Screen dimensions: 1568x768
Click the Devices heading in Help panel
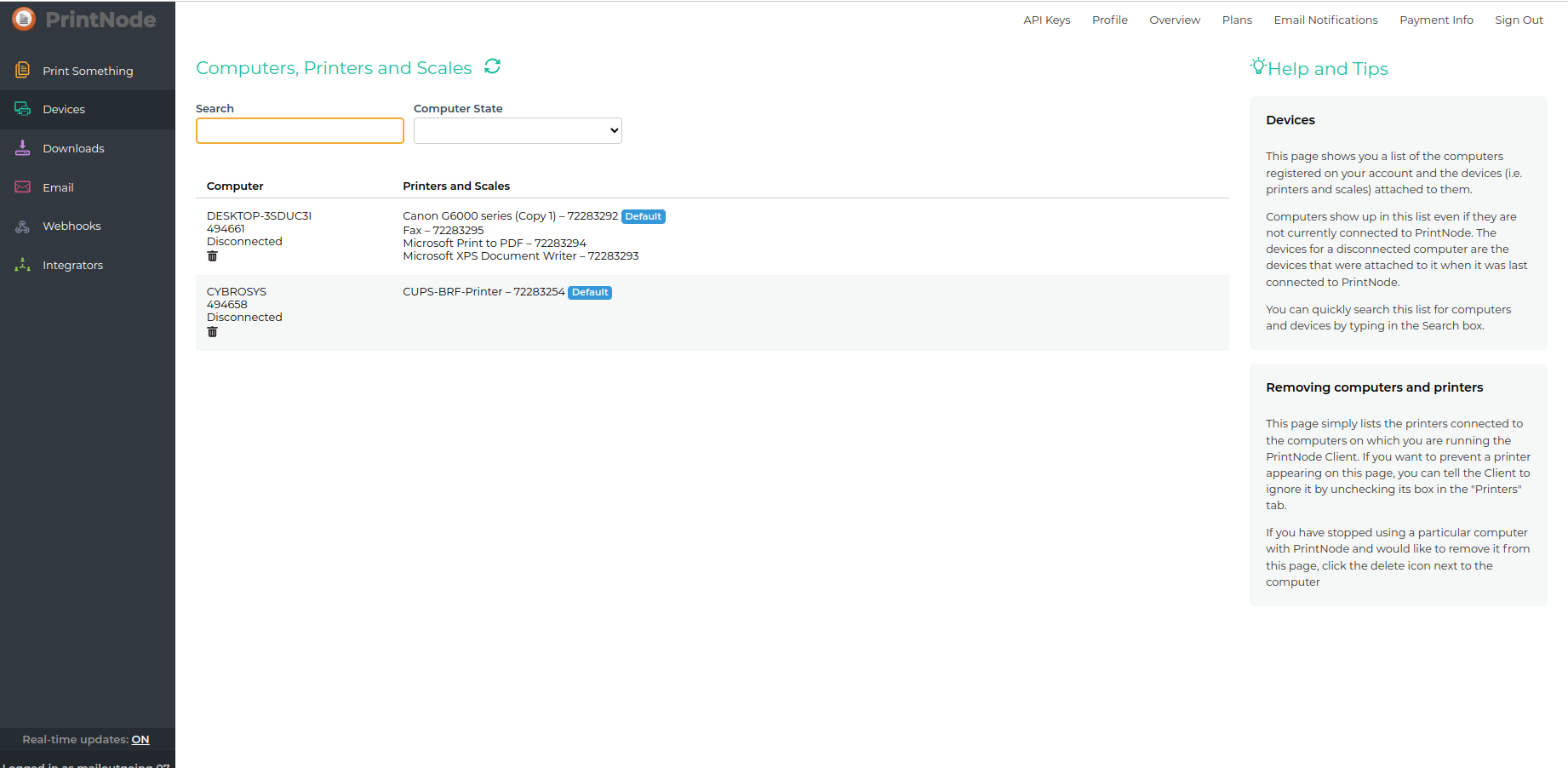pos(1290,120)
